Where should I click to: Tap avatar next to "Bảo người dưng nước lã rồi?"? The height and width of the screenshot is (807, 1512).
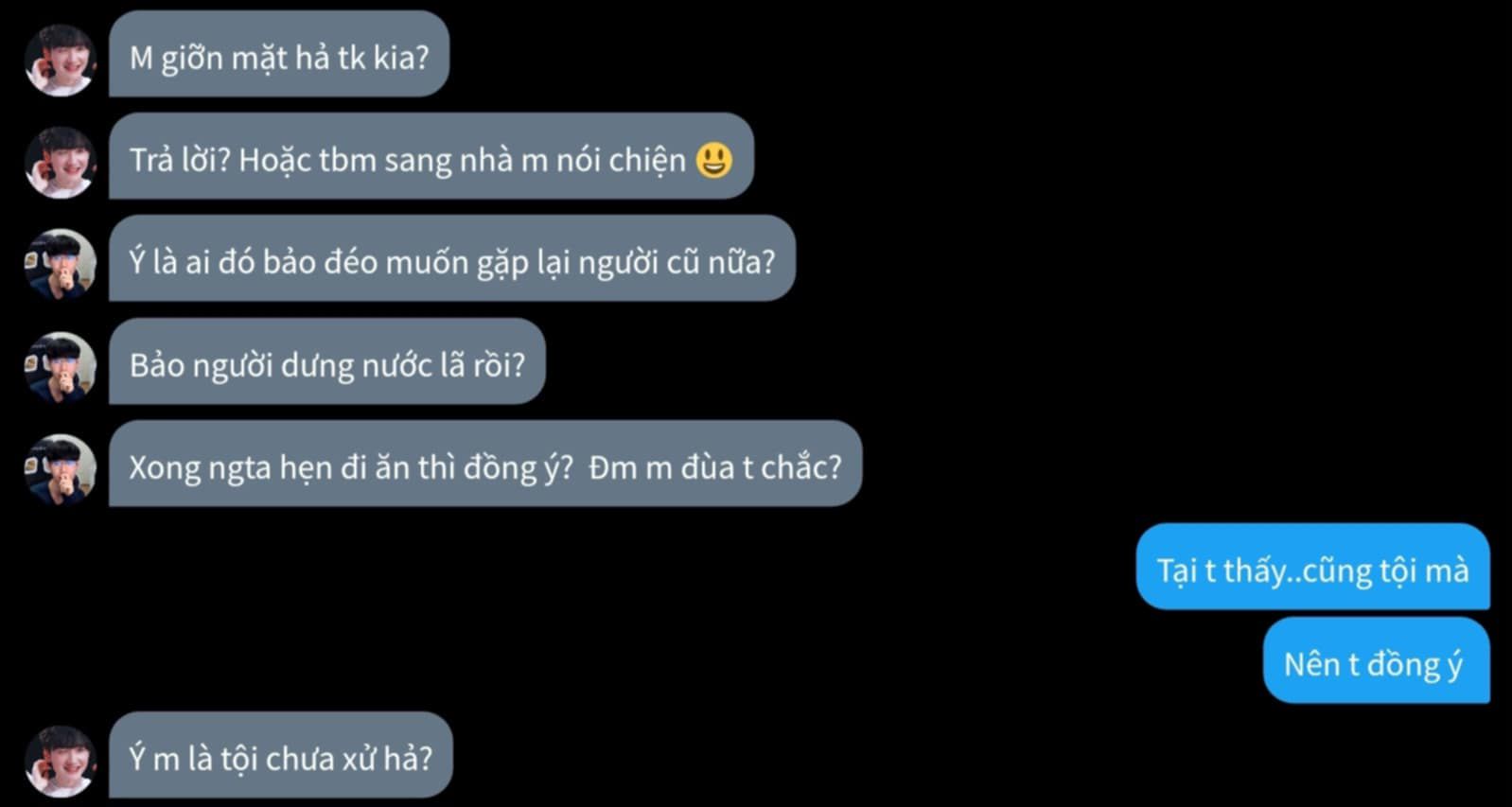[x=61, y=366]
